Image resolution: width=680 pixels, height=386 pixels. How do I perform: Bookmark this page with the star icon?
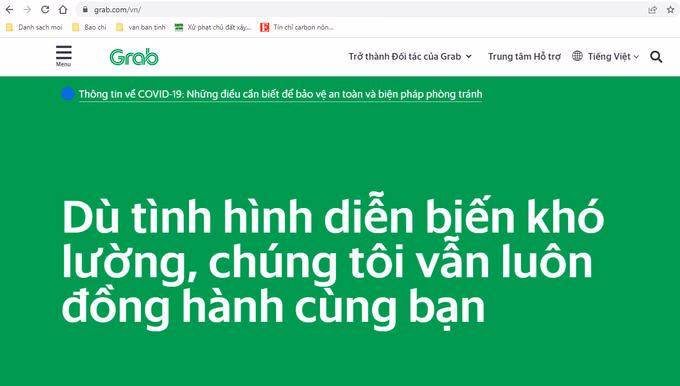(x=670, y=10)
